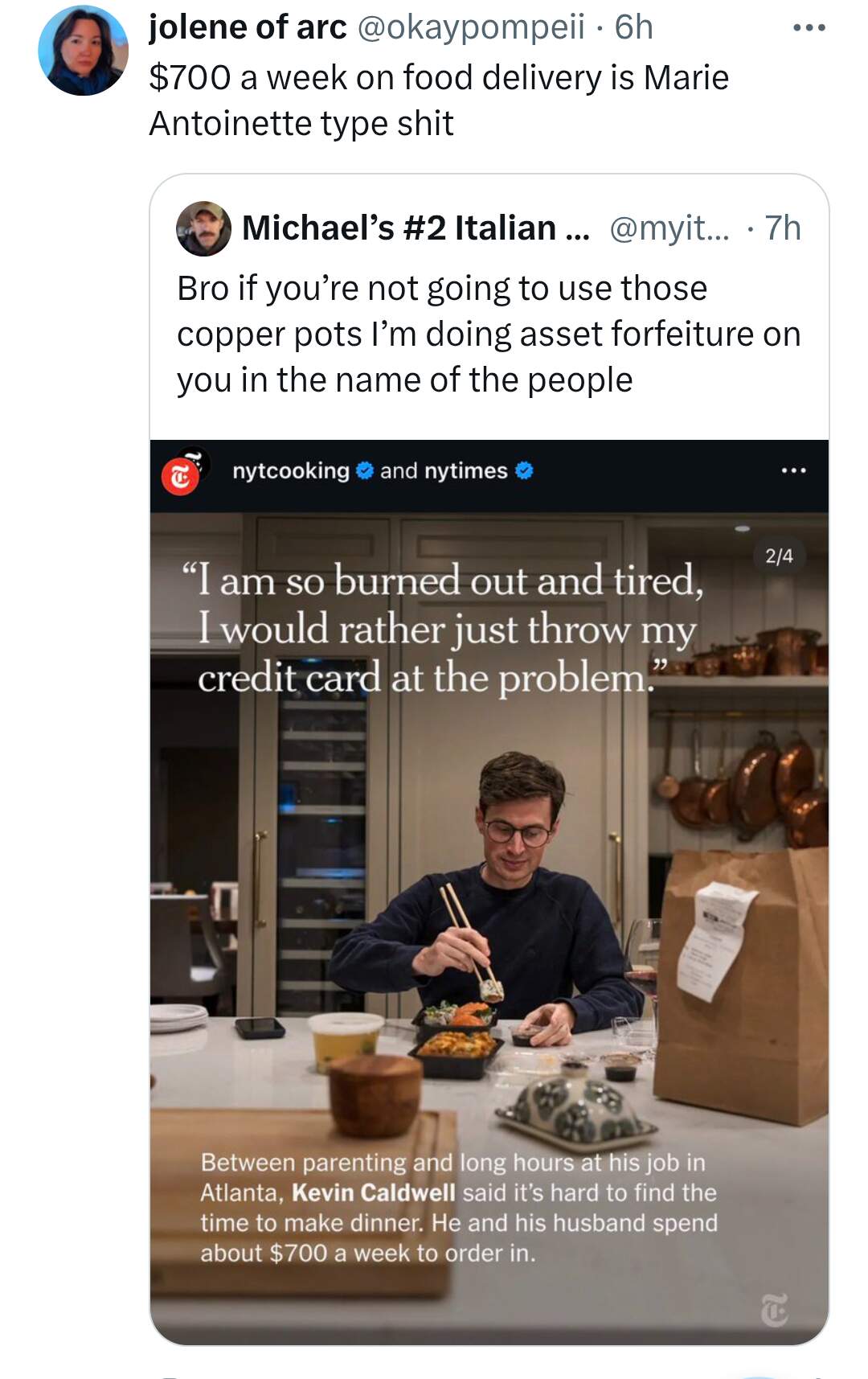The width and height of the screenshot is (868, 1379).
Task: Open the @okaypompeii handle link
Action: click(470, 27)
